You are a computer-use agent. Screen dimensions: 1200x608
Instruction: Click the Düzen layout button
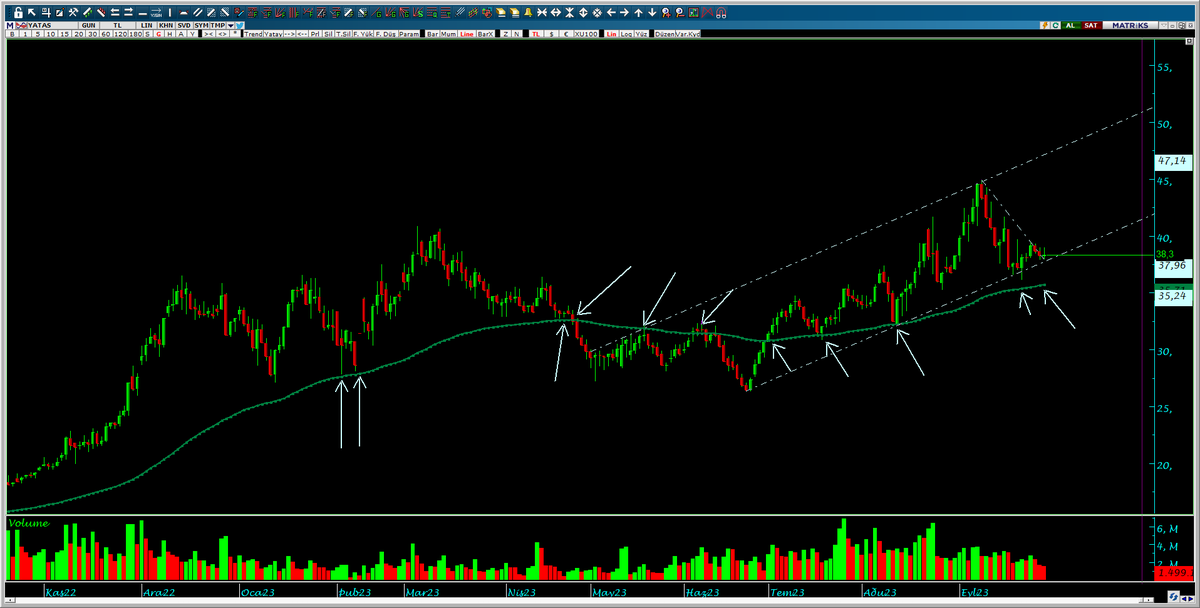664,34
